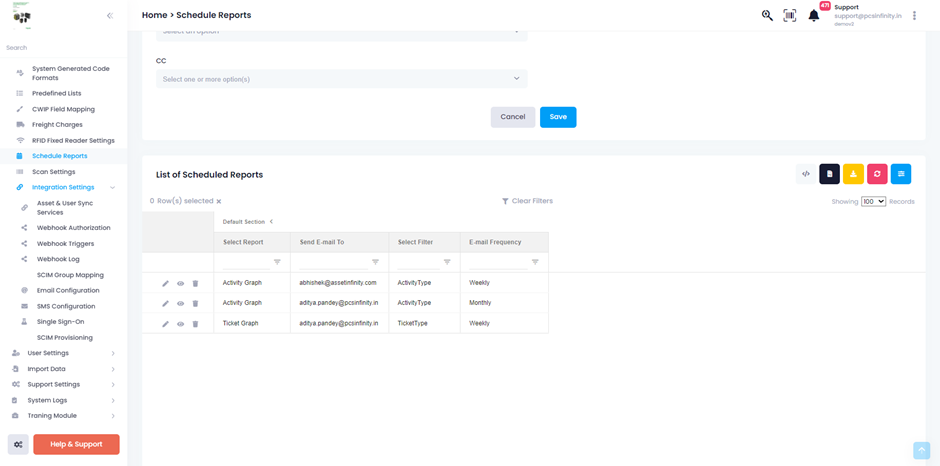View the Ticket Graph report details

[x=181, y=324]
